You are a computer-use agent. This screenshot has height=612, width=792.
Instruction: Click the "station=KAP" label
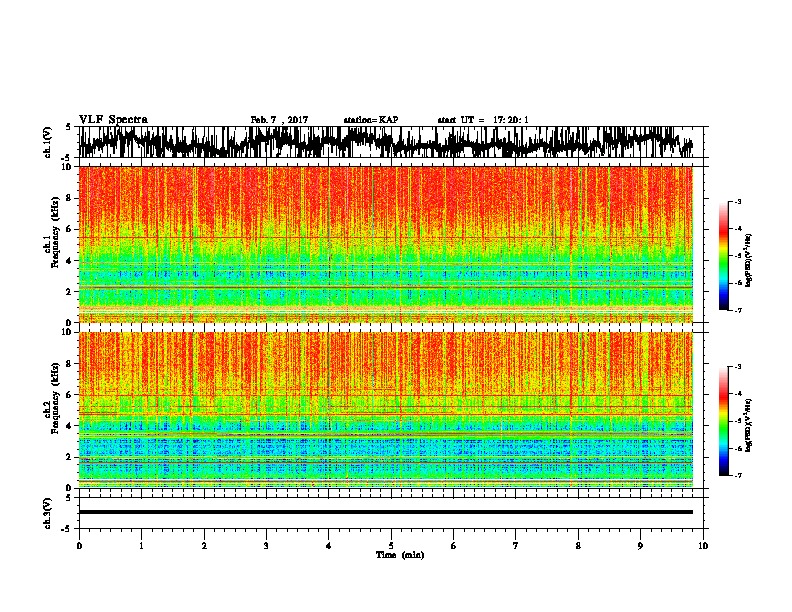coord(371,120)
